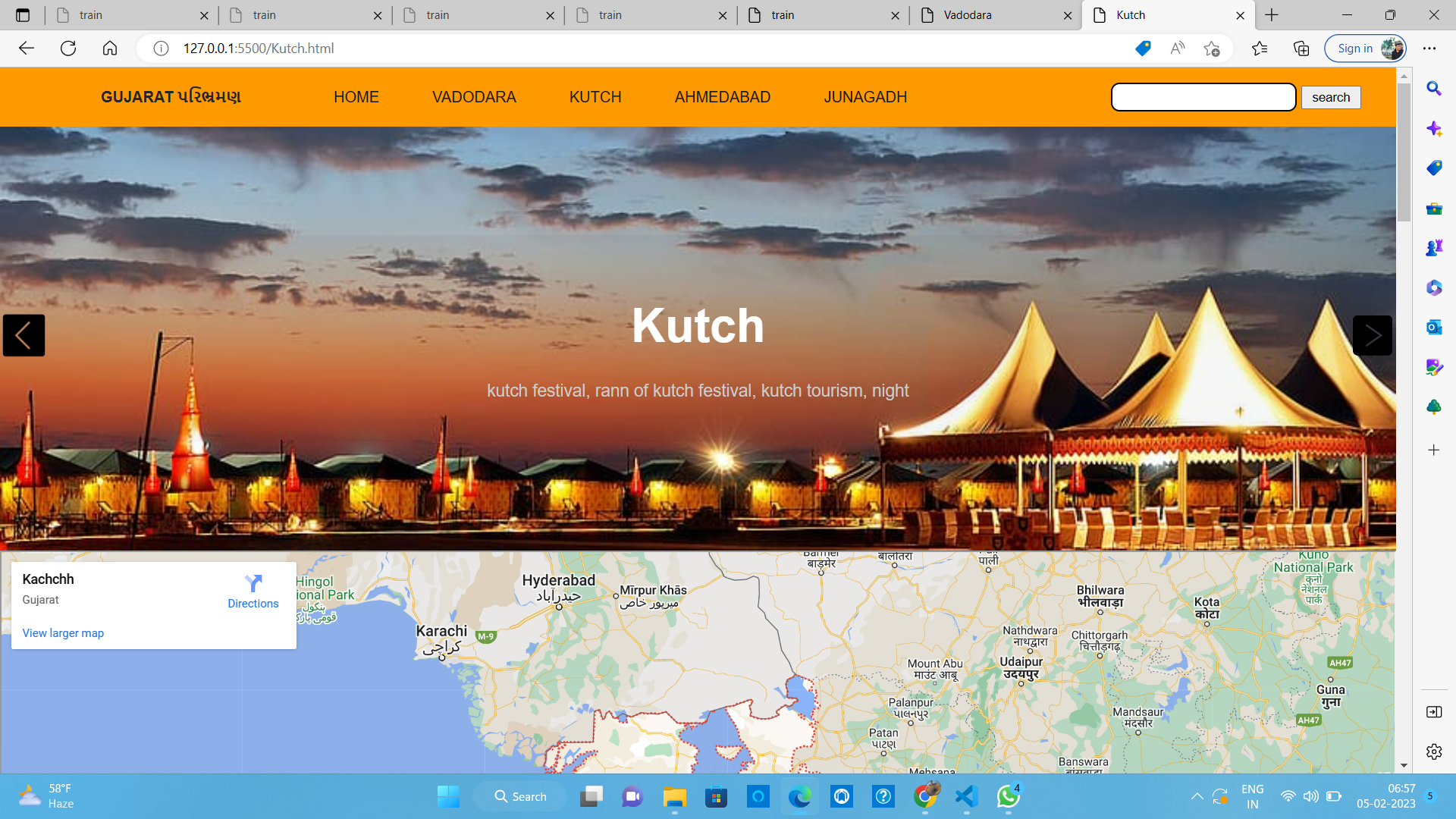Open Microsoft 365 in the sidebar
This screenshot has width=1456, height=819.
click(x=1434, y=287)
